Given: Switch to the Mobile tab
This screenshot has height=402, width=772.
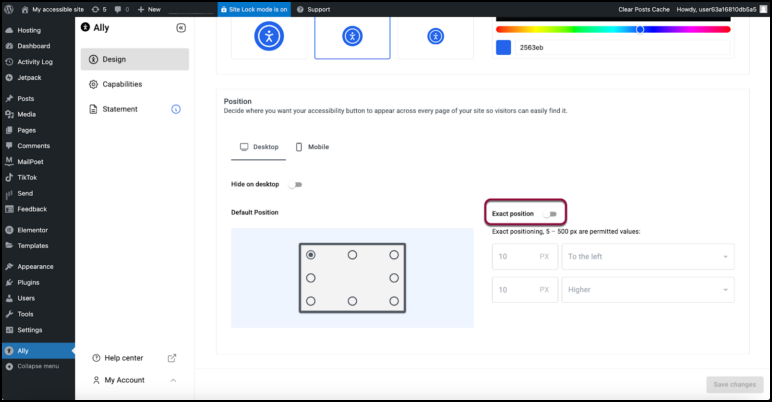Looking at the screenshot, I should click(311, 147).
